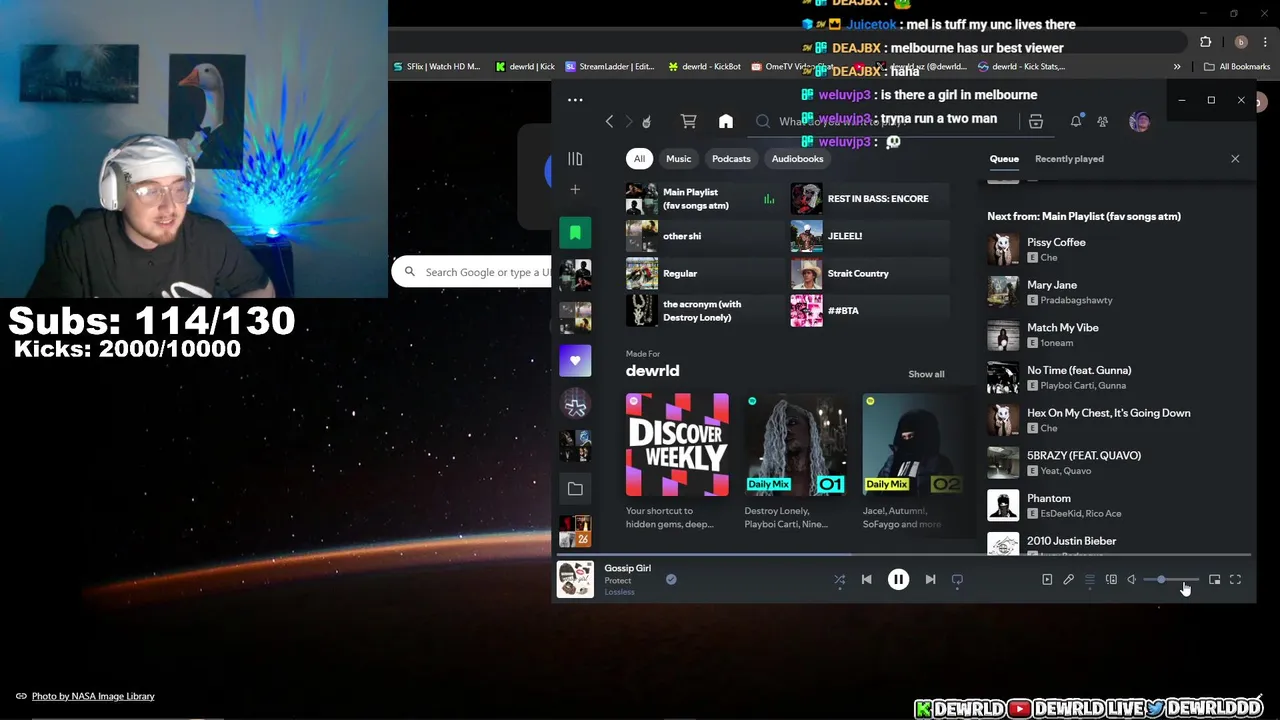Open the Now Playing view
This screenshot has height=720, width=1280.
click(1047, 580)
